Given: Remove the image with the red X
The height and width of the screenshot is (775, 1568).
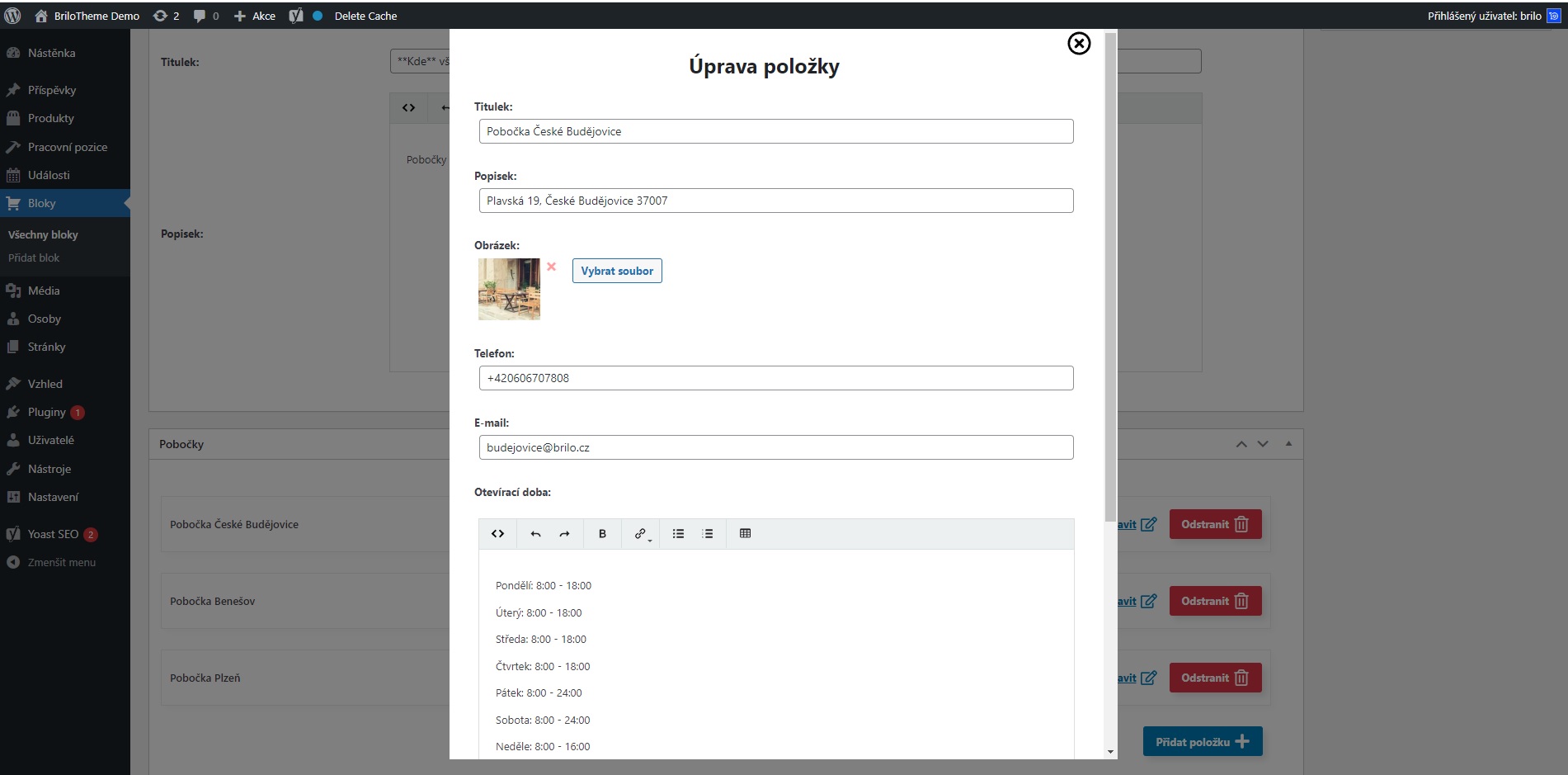Looking at the screenshot, I should [x=552, y=267].
